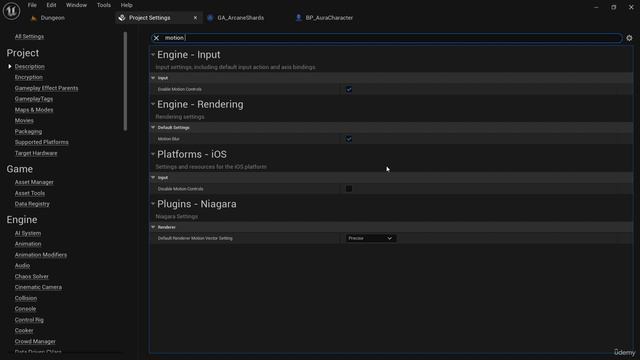Switch to the BP_AuraCharacter tab
This screenshot has height=360, width=640.
coord(329,18)
